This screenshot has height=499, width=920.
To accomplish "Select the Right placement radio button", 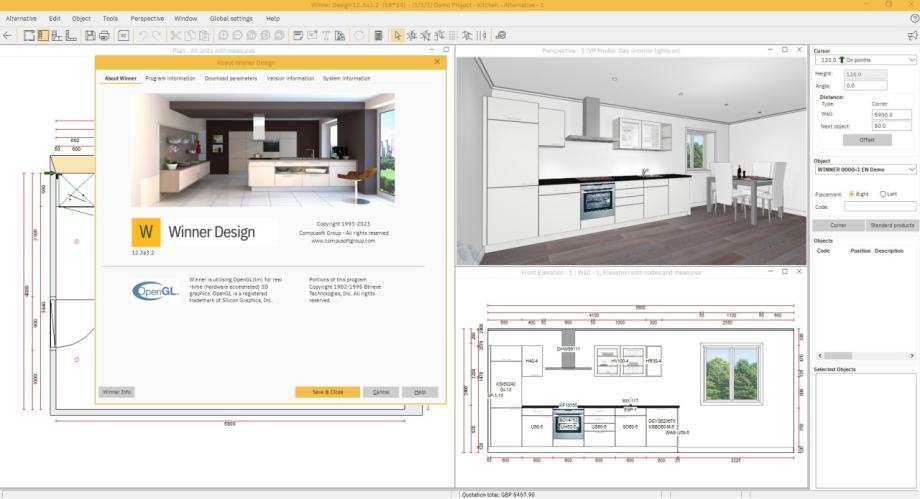I will click(x=851, y=194).
